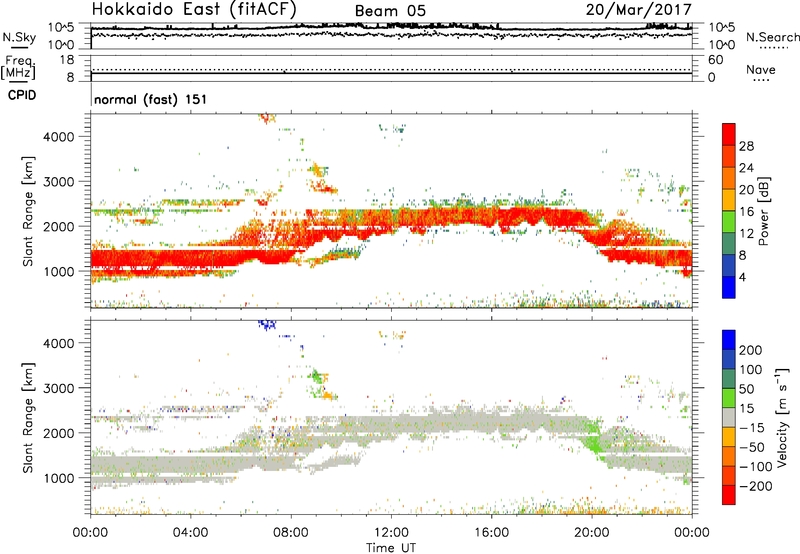The width and height of the screenshot is (800, 554).
Task: Click the grey -15 to 15 Velocity colorbar segment
Action: coord(729,417)
